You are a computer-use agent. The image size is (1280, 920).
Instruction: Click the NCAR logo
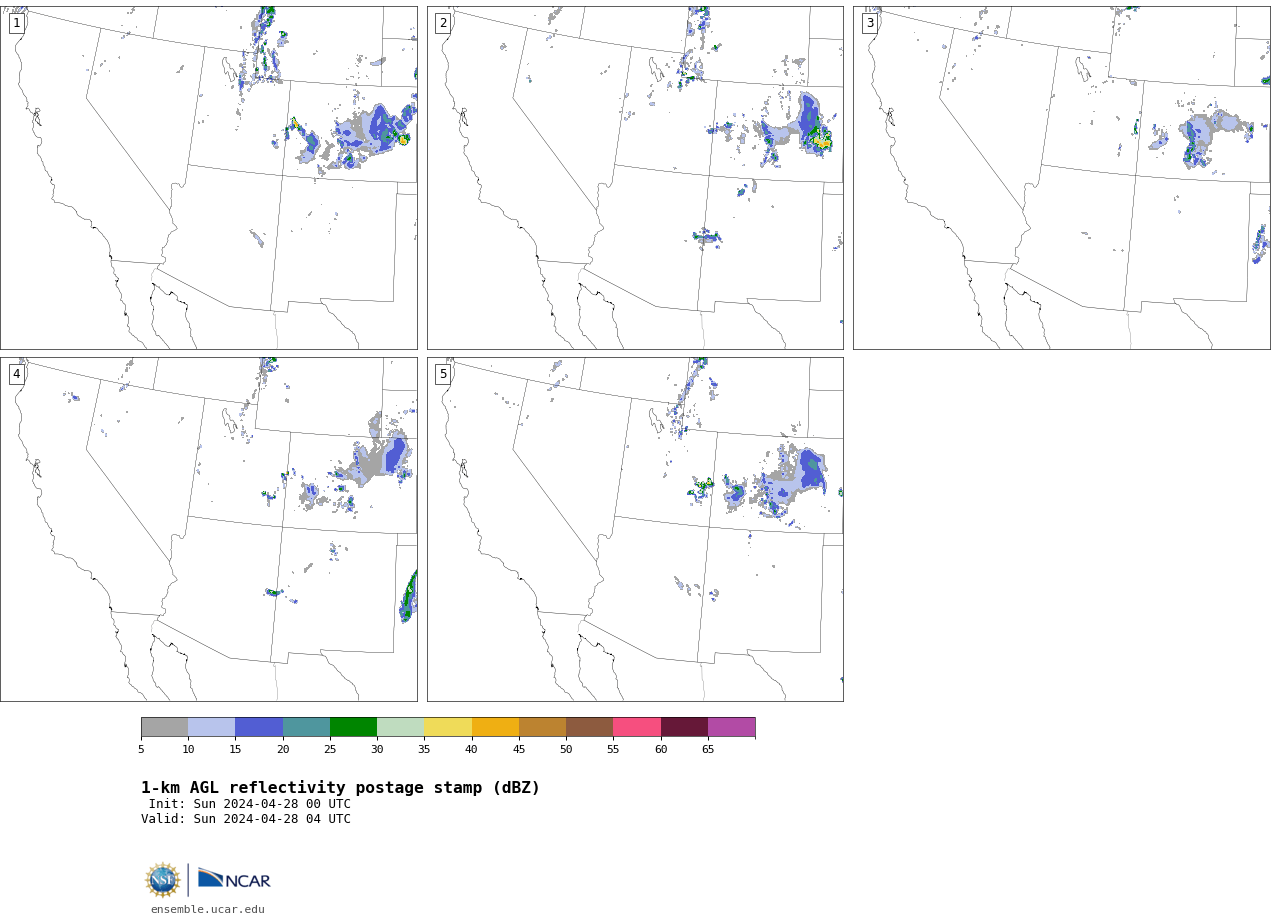pos(234,879)
